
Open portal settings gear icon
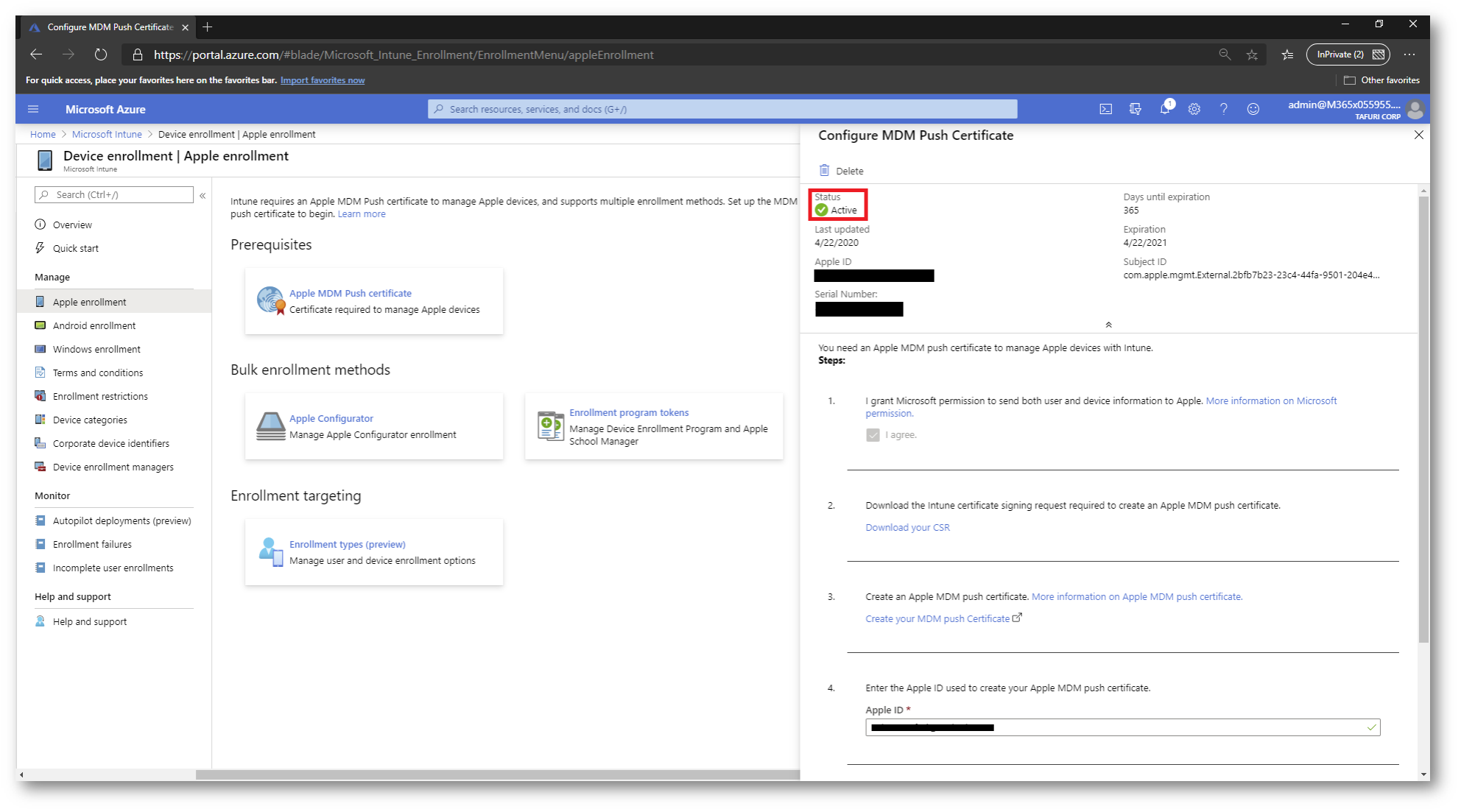1194,109
